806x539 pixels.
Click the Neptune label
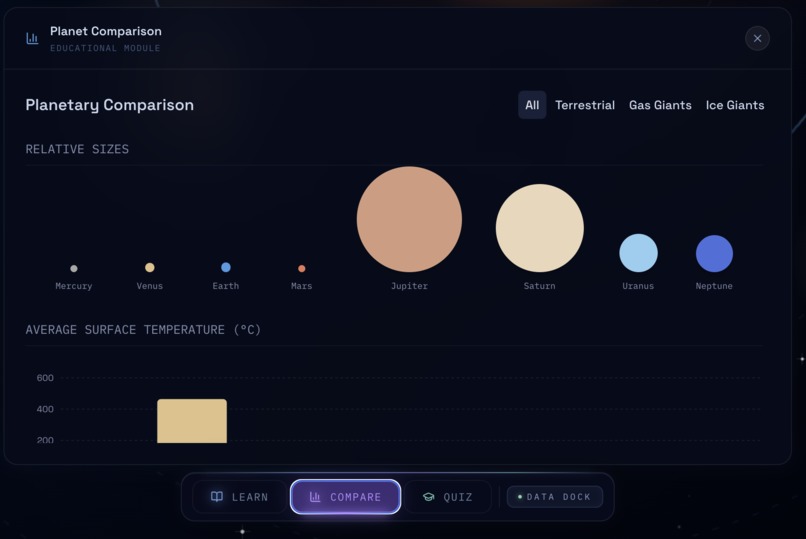coord(714,286)
